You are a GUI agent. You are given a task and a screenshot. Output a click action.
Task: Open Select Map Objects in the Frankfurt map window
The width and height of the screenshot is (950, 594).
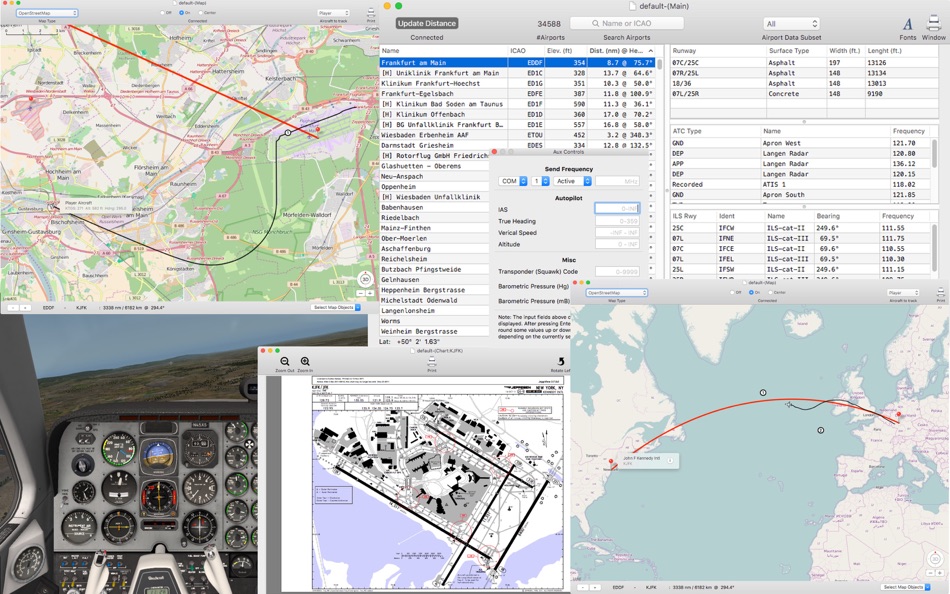336,308
